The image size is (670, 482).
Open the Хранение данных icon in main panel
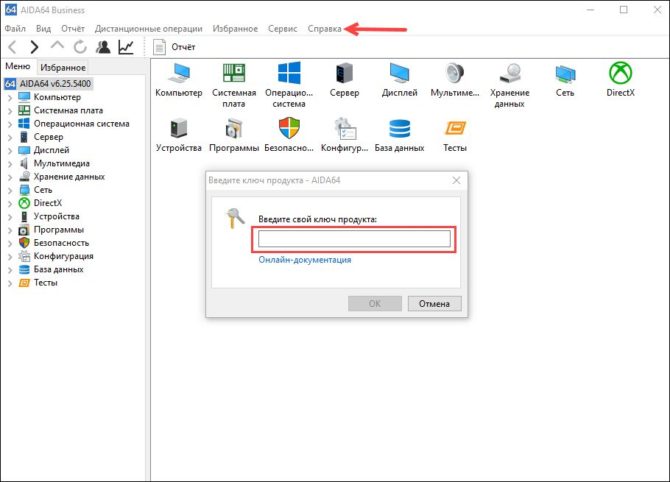(510, 73)
